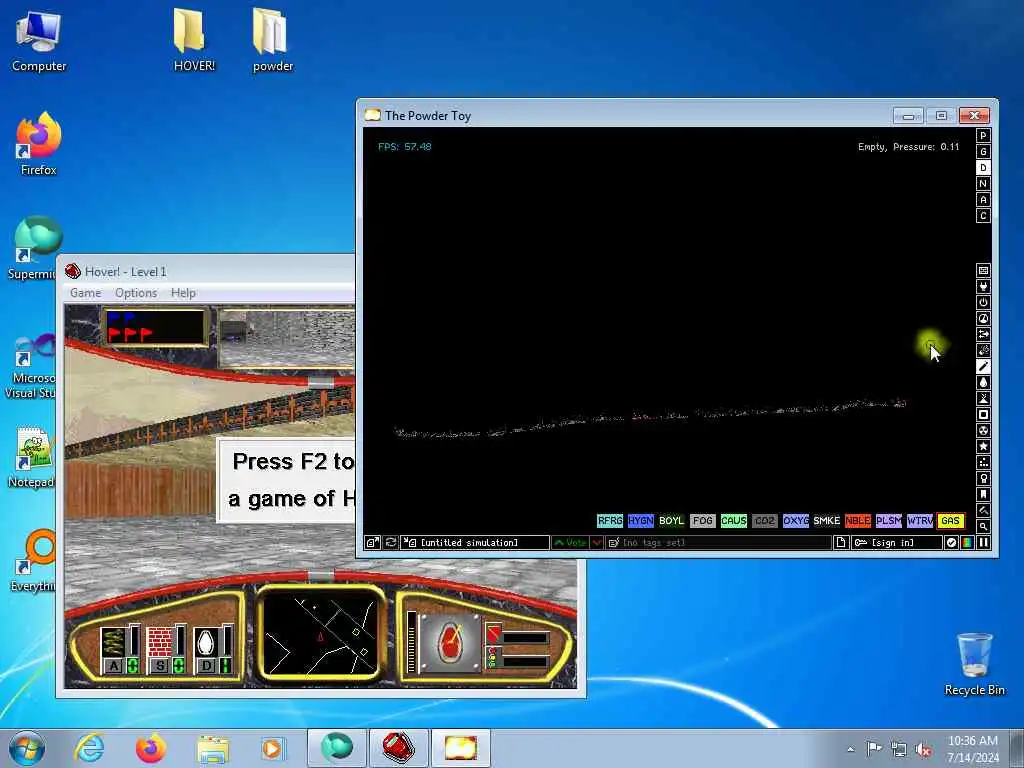Open element search with magnifier icon
This screenshot has width=1024, height=768.
coord(983,526)
